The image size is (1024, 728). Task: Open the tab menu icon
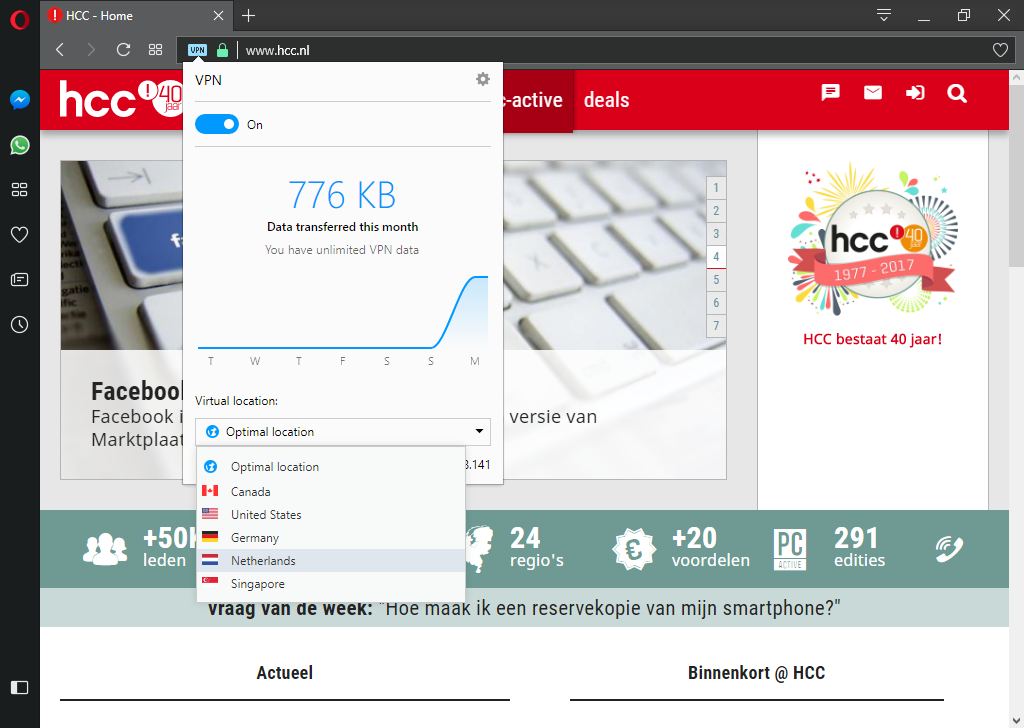pyautogui.click(x=884, y=15)
